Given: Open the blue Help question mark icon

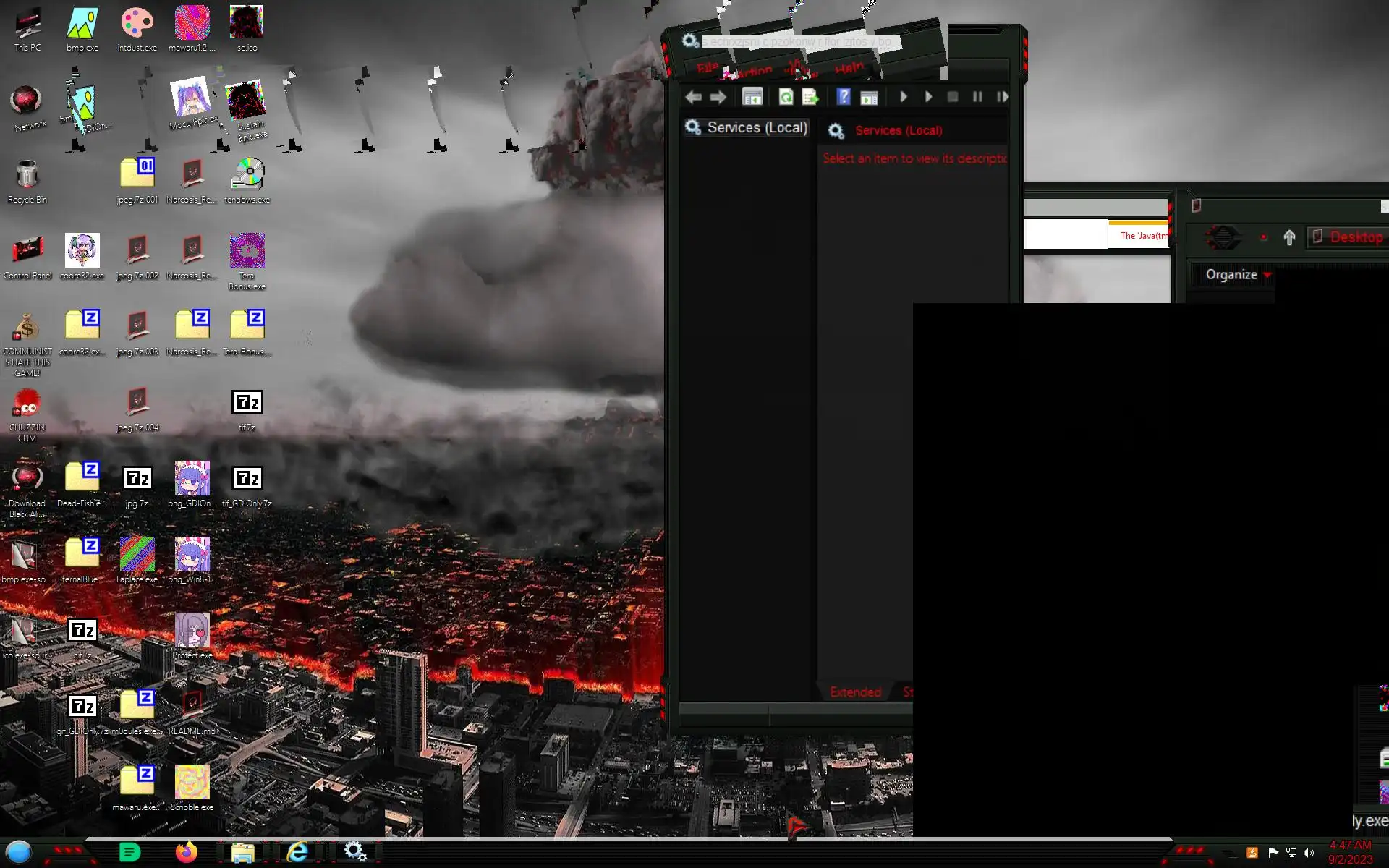Looking at the screenshot, I should coord(843,97).
